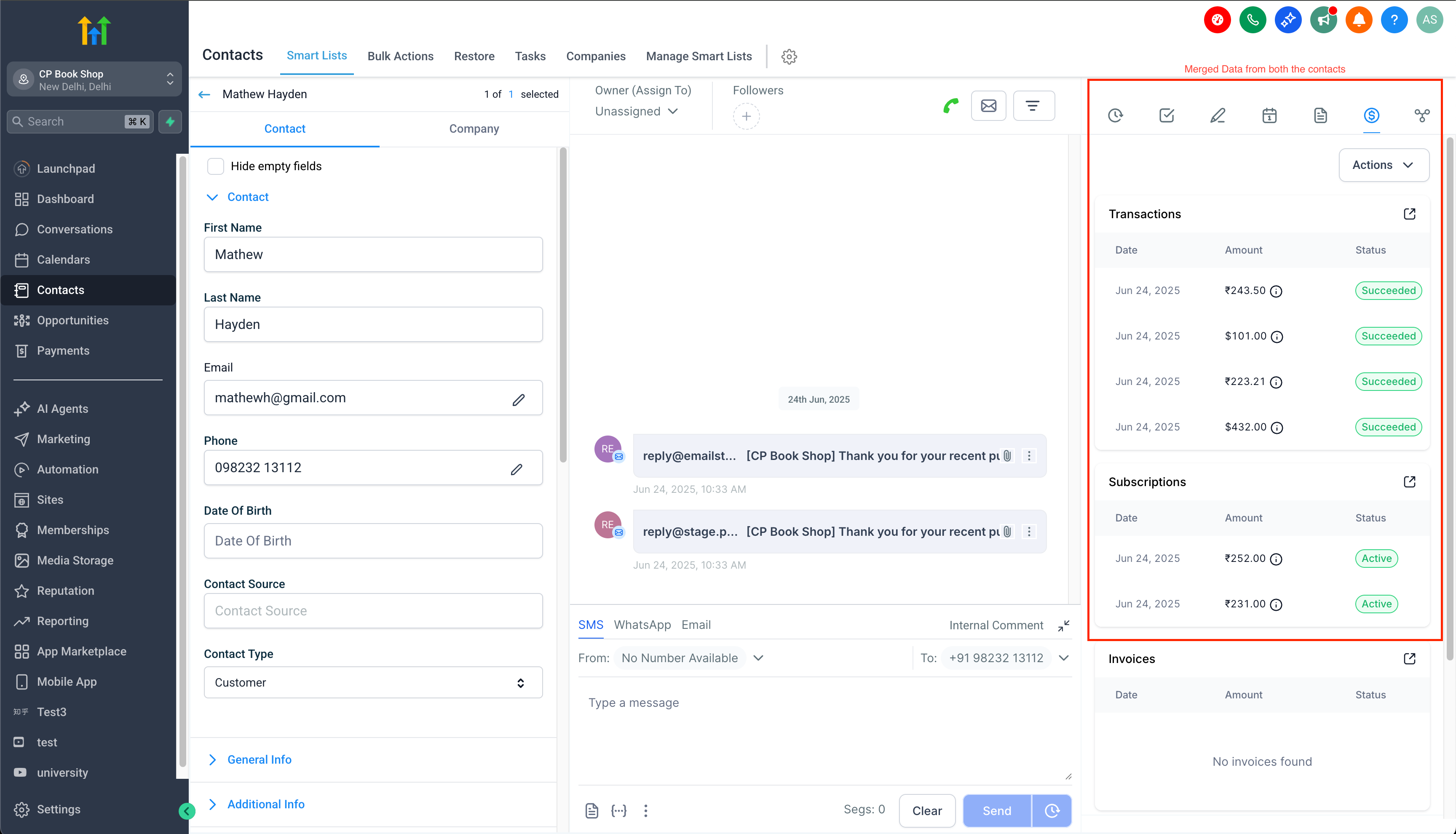The image size is (1456, 834).
Task: Collapse the sidebar with the green arrow
Action: (187, 810)
